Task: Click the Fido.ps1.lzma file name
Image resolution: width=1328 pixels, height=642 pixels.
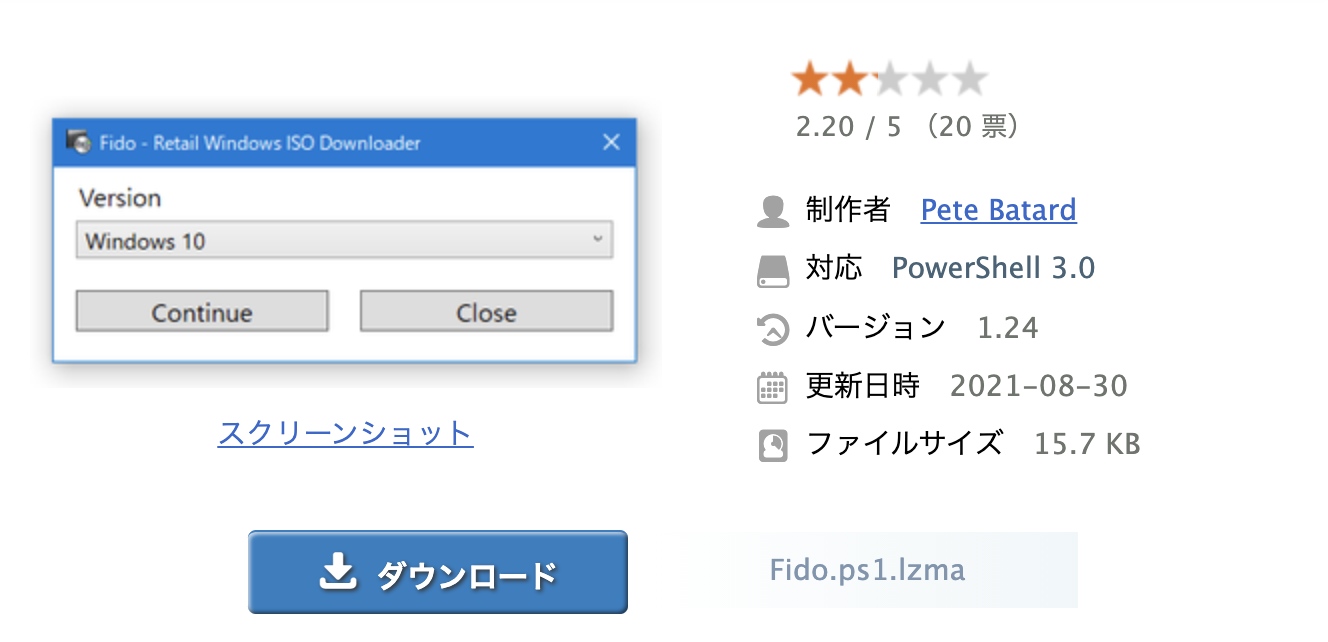Action: tap(867, 570)
